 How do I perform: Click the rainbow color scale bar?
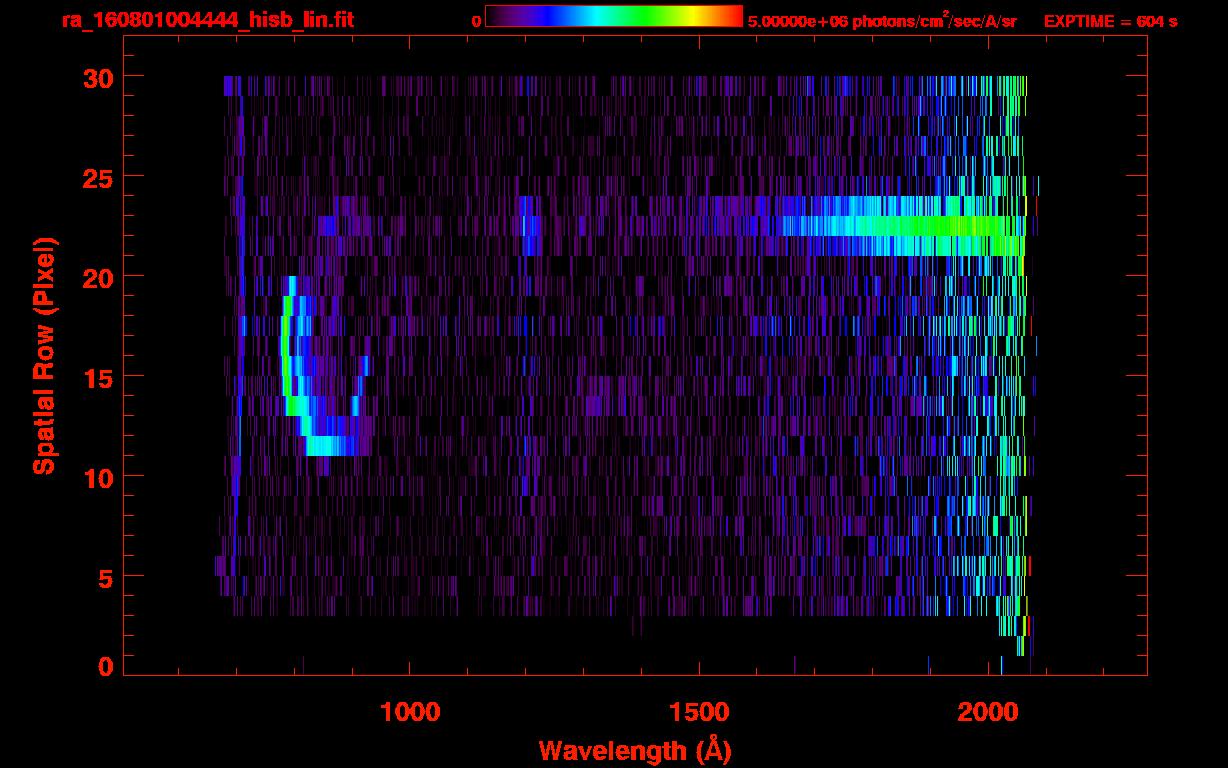tap(614, 16)
